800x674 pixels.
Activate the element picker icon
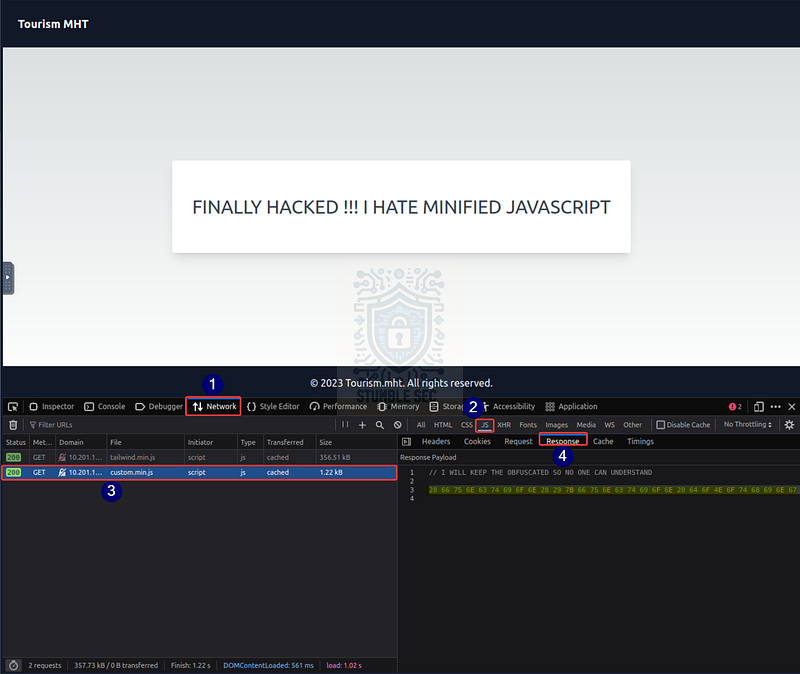coord(13,407)
